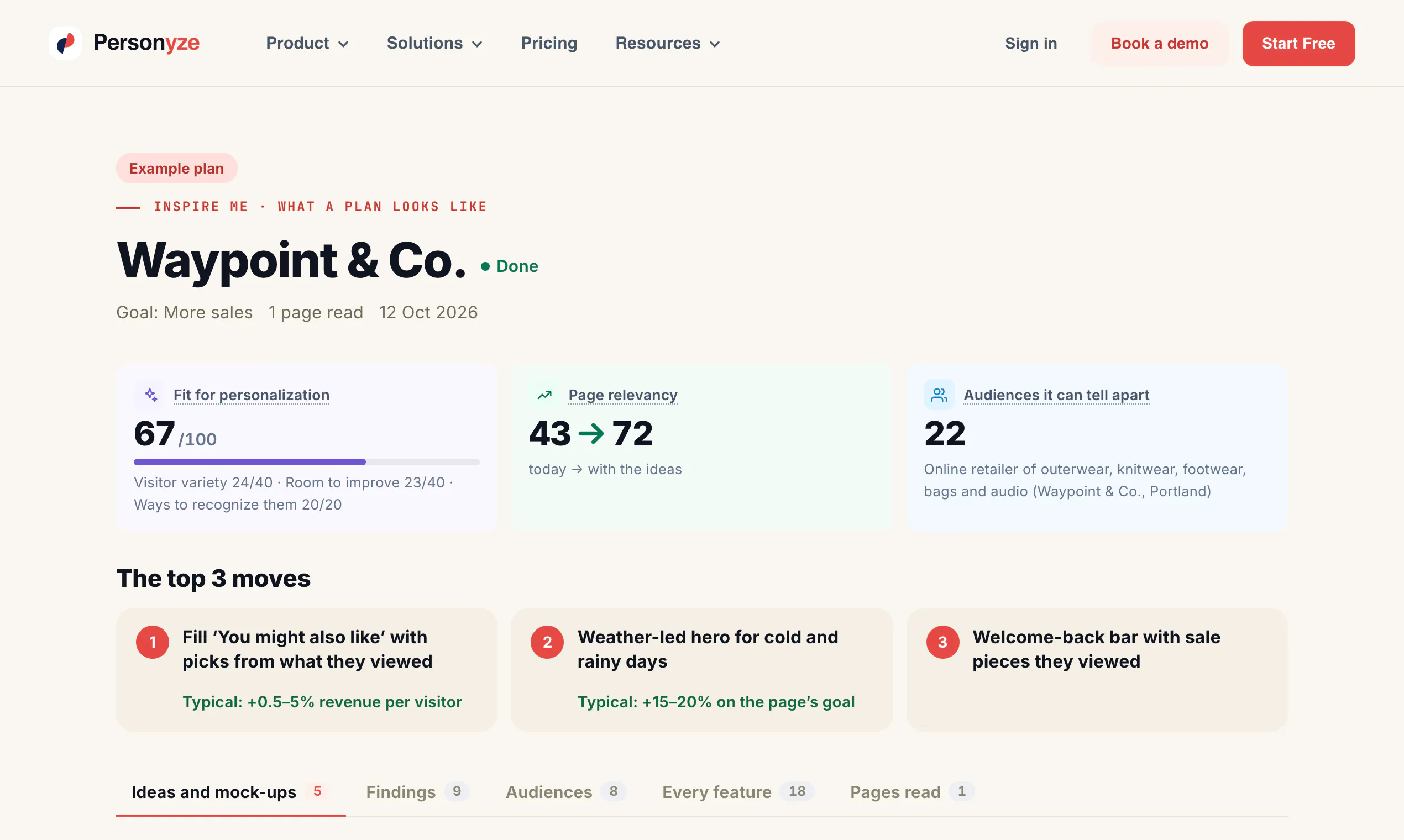Click the number 2 badge on Weather-led hero
This screenshot has width=1404, height=840.
[547, 642]
